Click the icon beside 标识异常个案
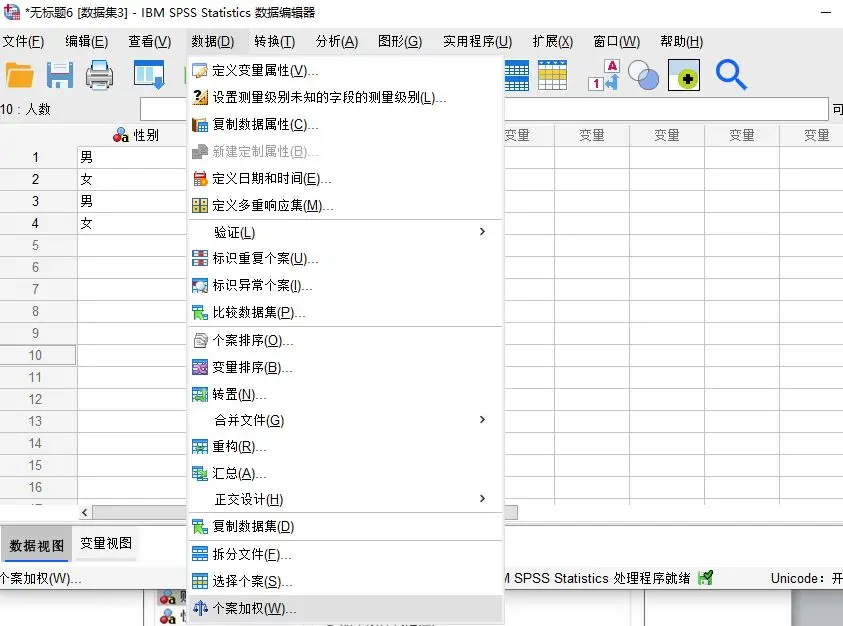This screenshot has width=843, height=626. pyautogui.click(x=200, y=286)
